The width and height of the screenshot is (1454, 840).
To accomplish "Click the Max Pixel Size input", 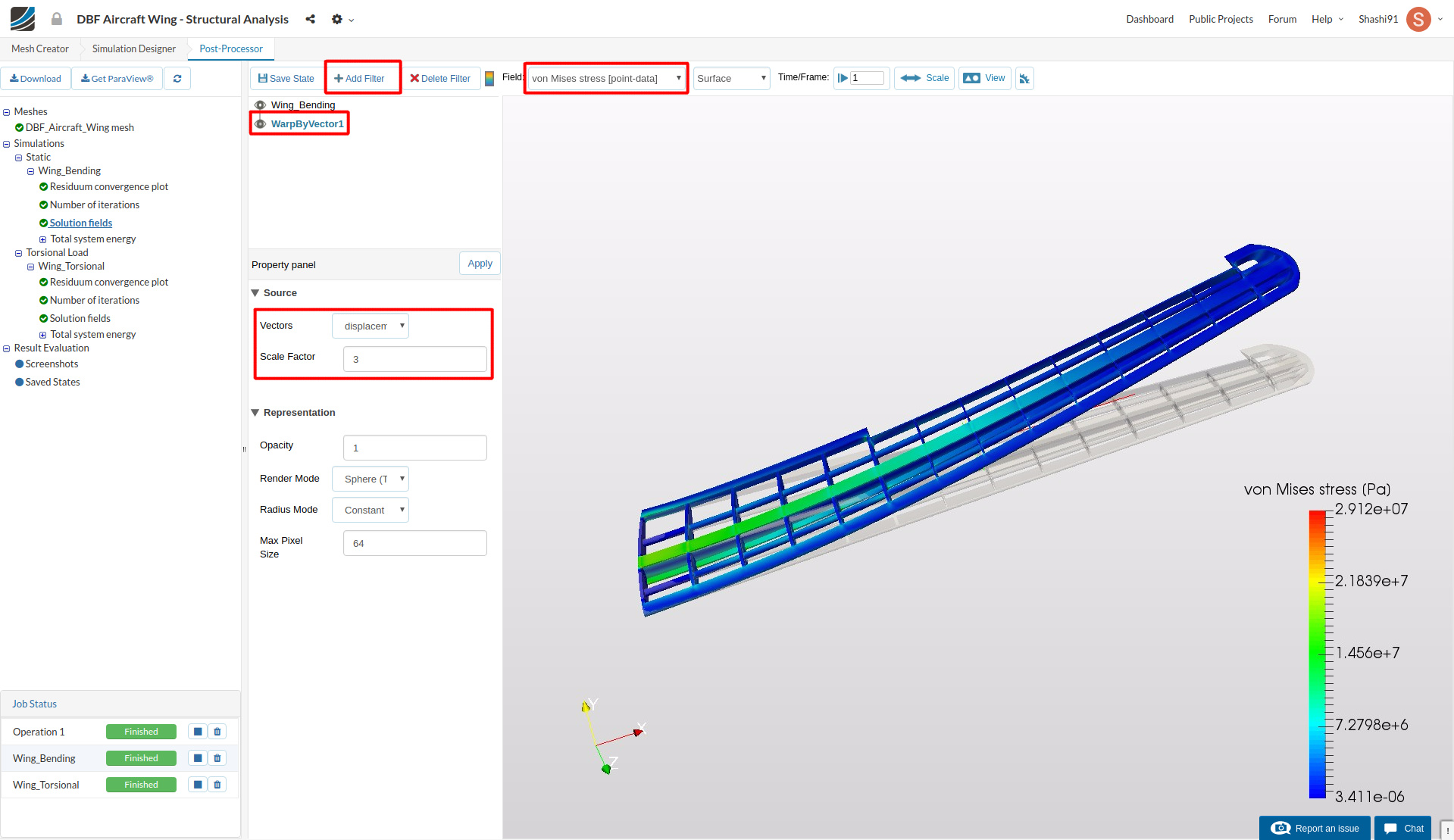I will pyautogui.click(x=415, y=543).
